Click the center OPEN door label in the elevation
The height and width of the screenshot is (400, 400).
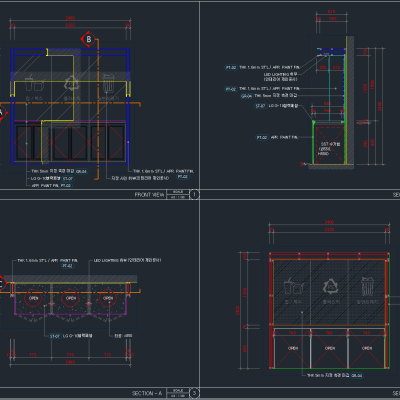point(330,348)
